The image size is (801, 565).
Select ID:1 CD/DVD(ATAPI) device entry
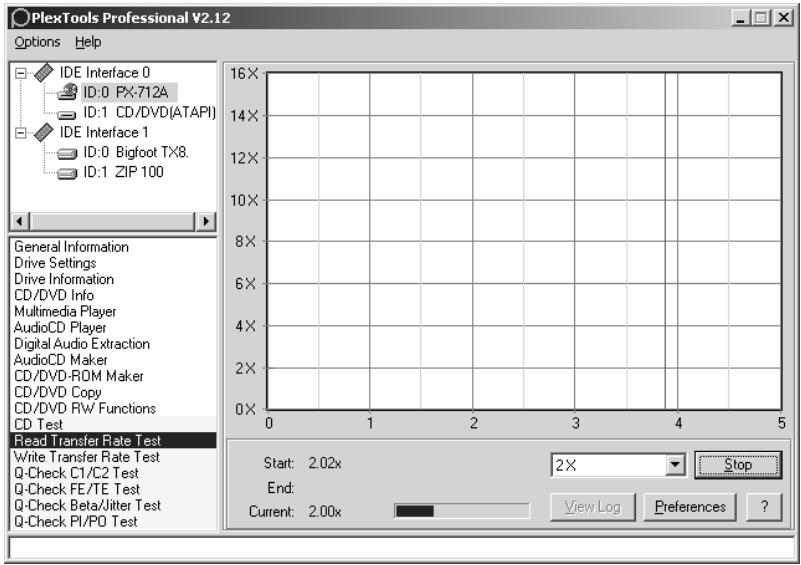click(x=149, y=112)
